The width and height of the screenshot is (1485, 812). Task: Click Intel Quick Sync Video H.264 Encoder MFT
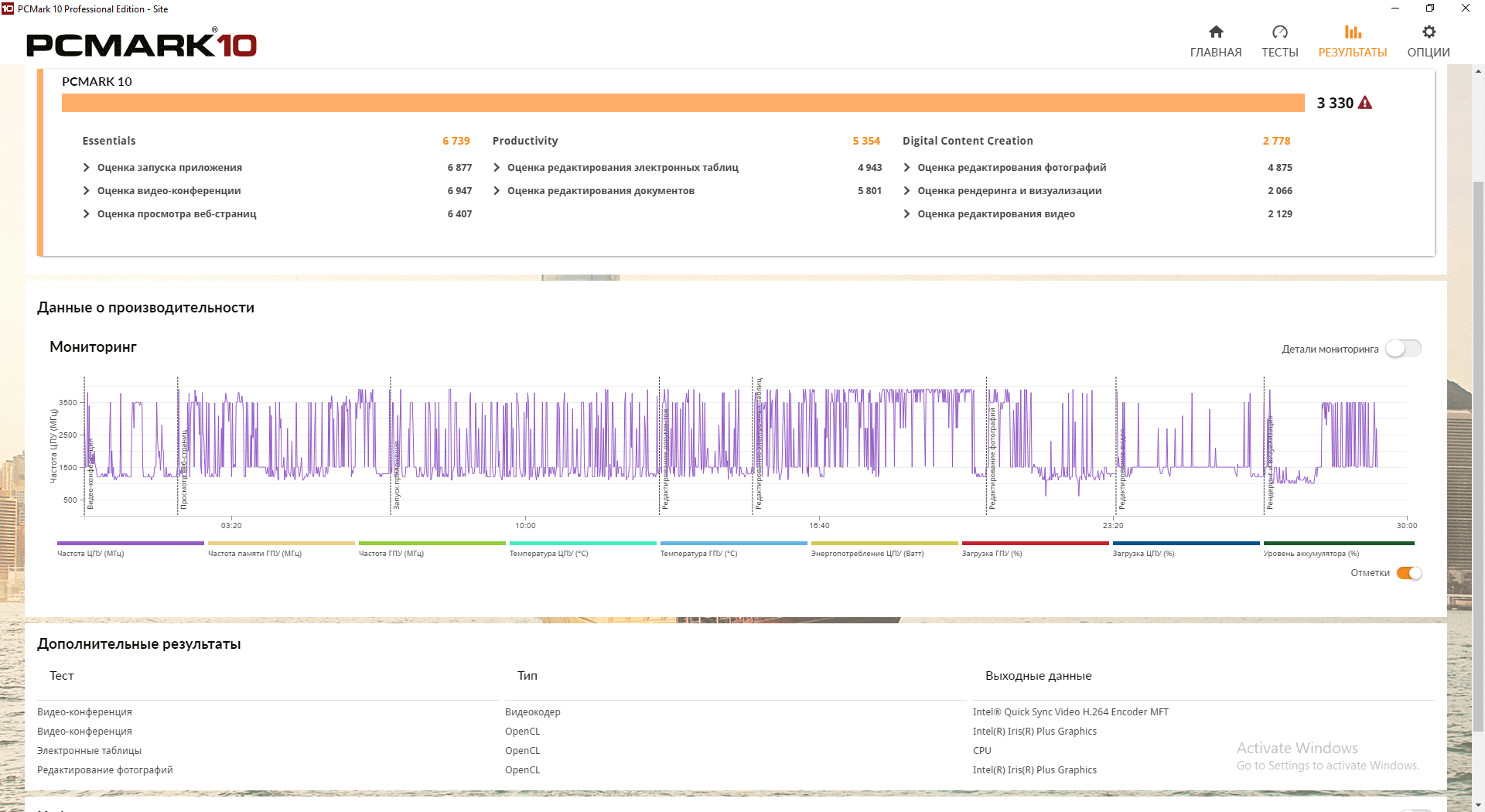coord(1070,712)
